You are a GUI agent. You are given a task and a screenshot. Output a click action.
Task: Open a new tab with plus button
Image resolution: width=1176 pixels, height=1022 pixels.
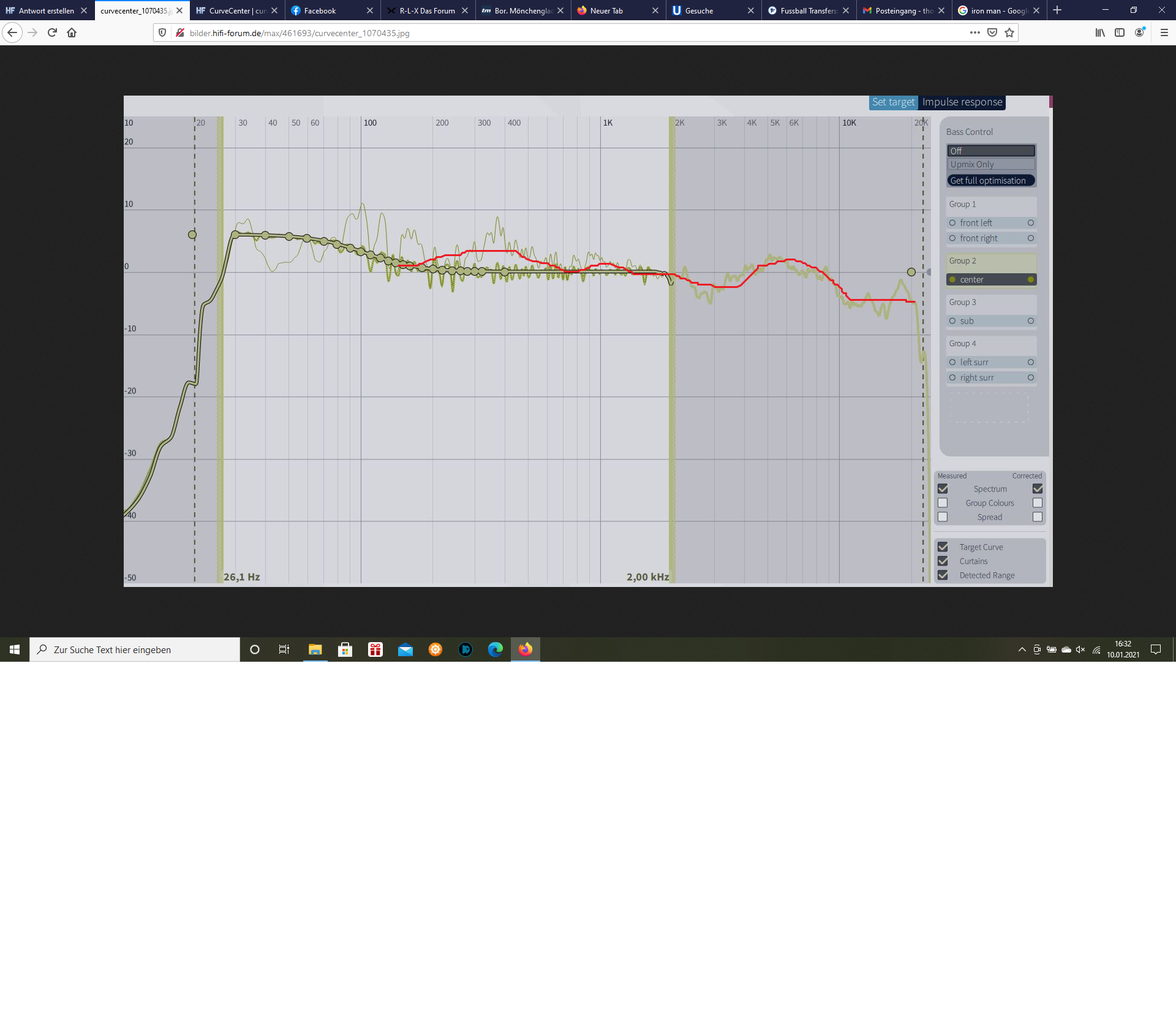(x=1057, y=10)
